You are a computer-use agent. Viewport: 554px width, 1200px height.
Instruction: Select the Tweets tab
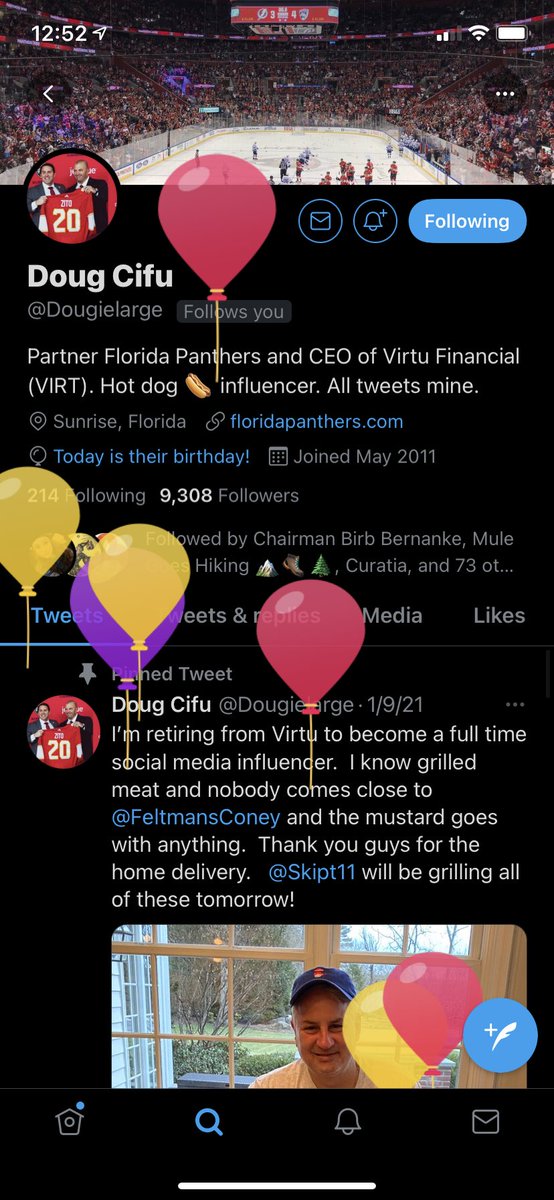pyautogui.click(x=67, y=615)
